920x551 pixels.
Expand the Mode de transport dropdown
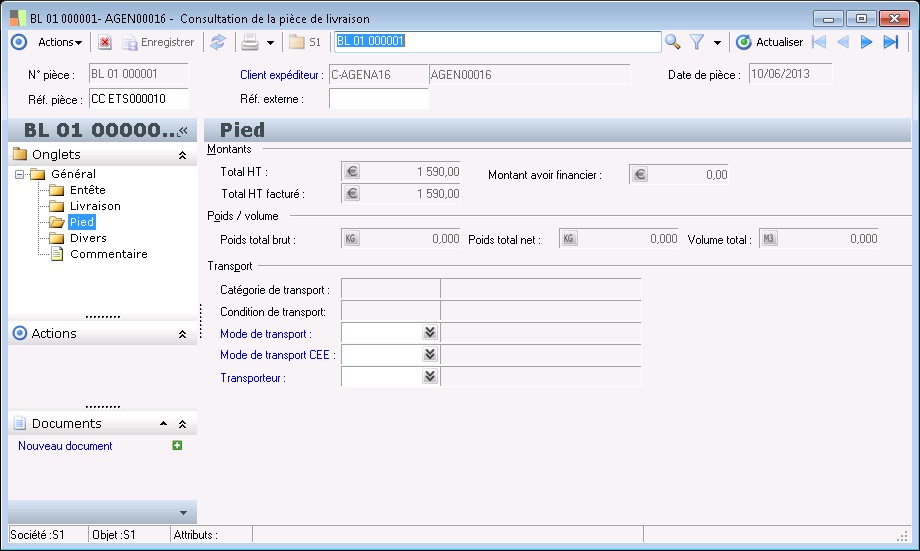pyautogui.click(x=430, y=333)
